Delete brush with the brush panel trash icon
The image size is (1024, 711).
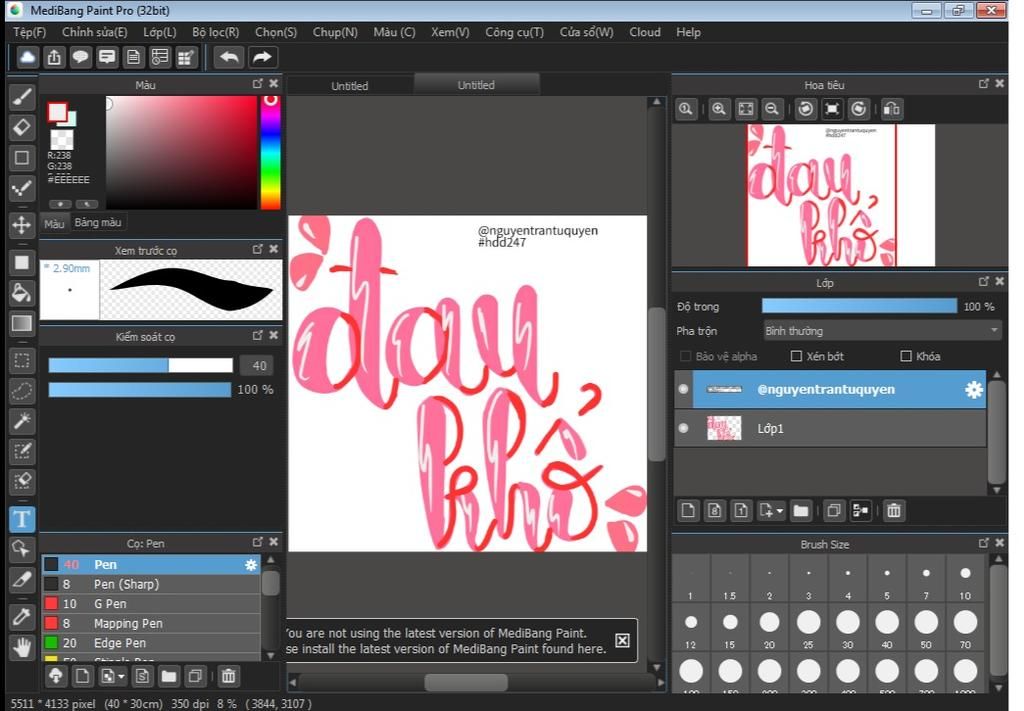[x=229, y=676]
